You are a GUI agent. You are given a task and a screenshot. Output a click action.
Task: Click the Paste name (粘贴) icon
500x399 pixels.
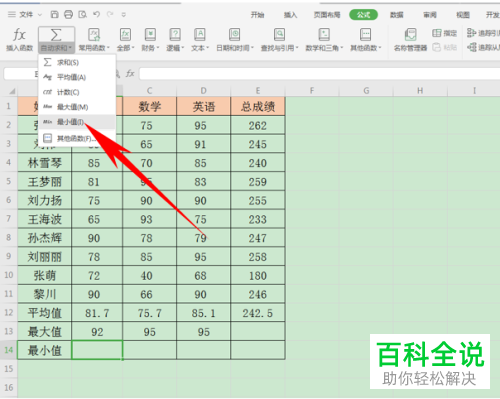[x=437, y=47]
